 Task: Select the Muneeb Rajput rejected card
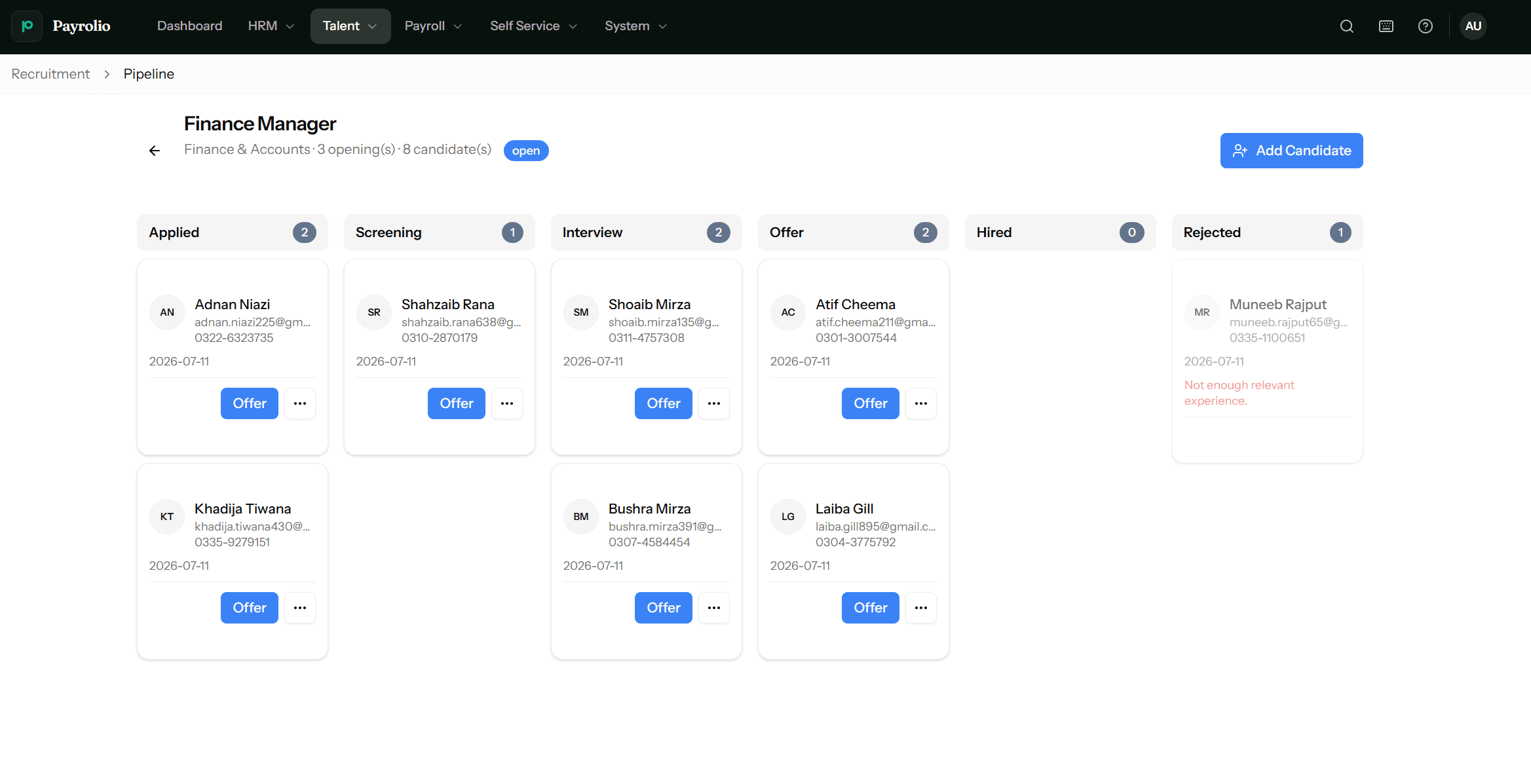pyautogui.click(x=1267, y=361)
